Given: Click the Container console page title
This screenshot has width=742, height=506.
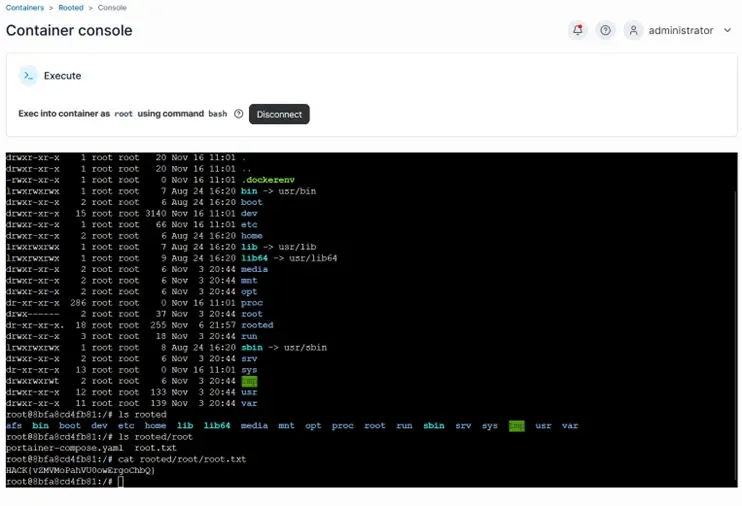Looking at the screenshot, I should click(69, 31).
